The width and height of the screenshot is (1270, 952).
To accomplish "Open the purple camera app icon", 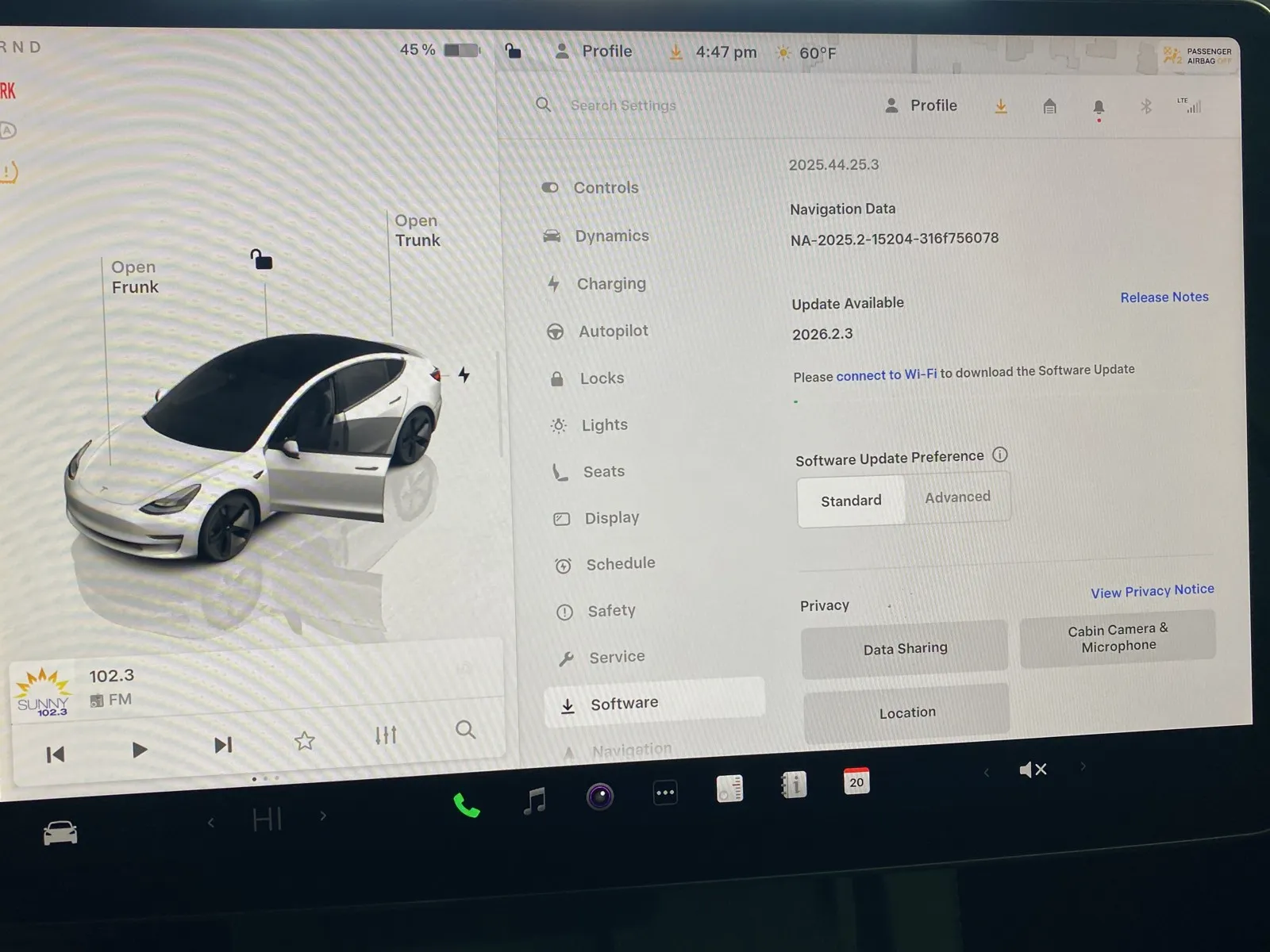I will 600,796.
